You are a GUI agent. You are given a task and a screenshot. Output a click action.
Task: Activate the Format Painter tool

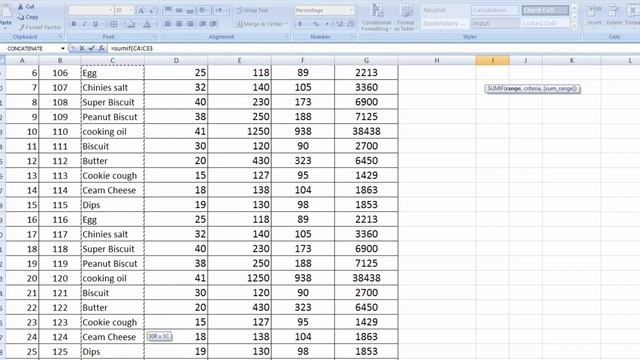tap(40, 27)
